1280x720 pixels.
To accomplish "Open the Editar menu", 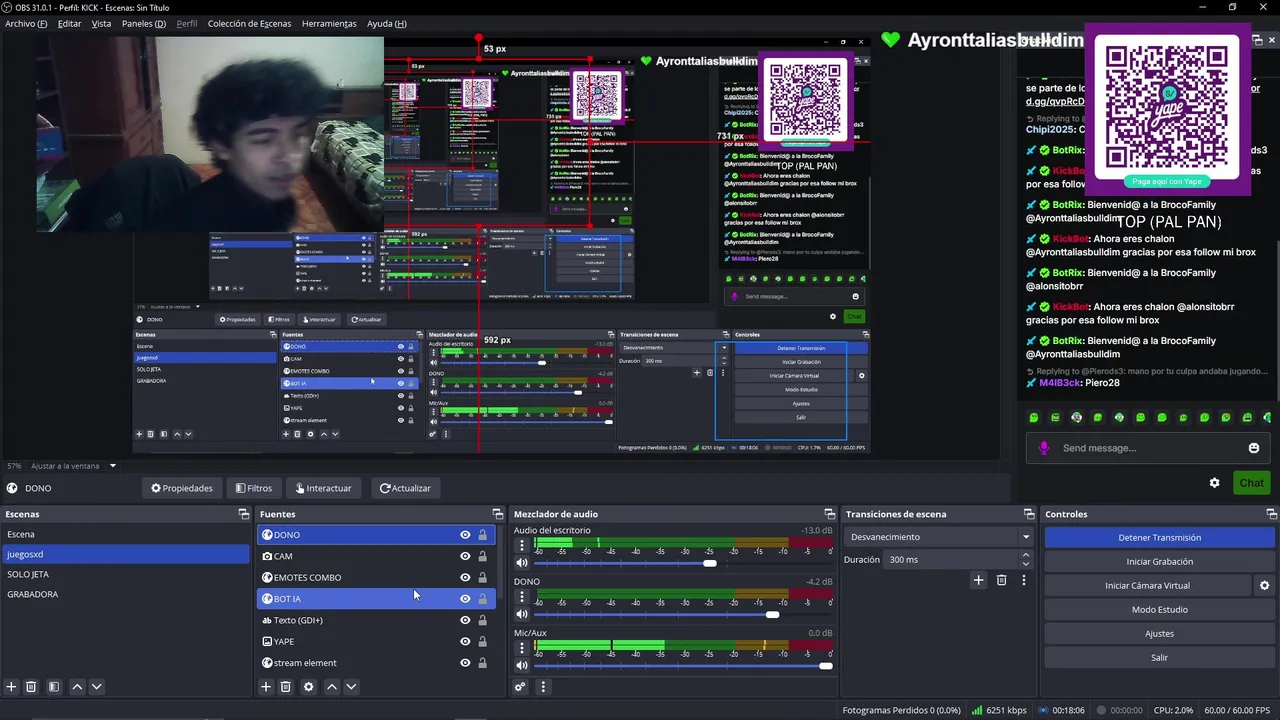I will [69, 23].
